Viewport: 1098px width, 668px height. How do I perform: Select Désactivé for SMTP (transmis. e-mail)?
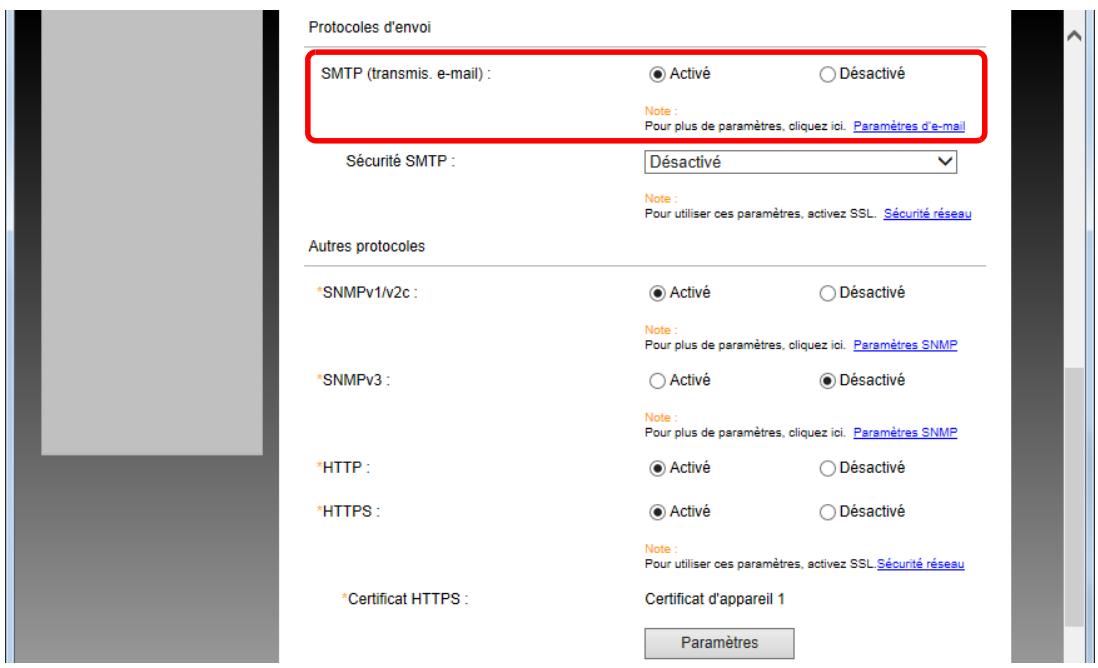click(826, 73)
